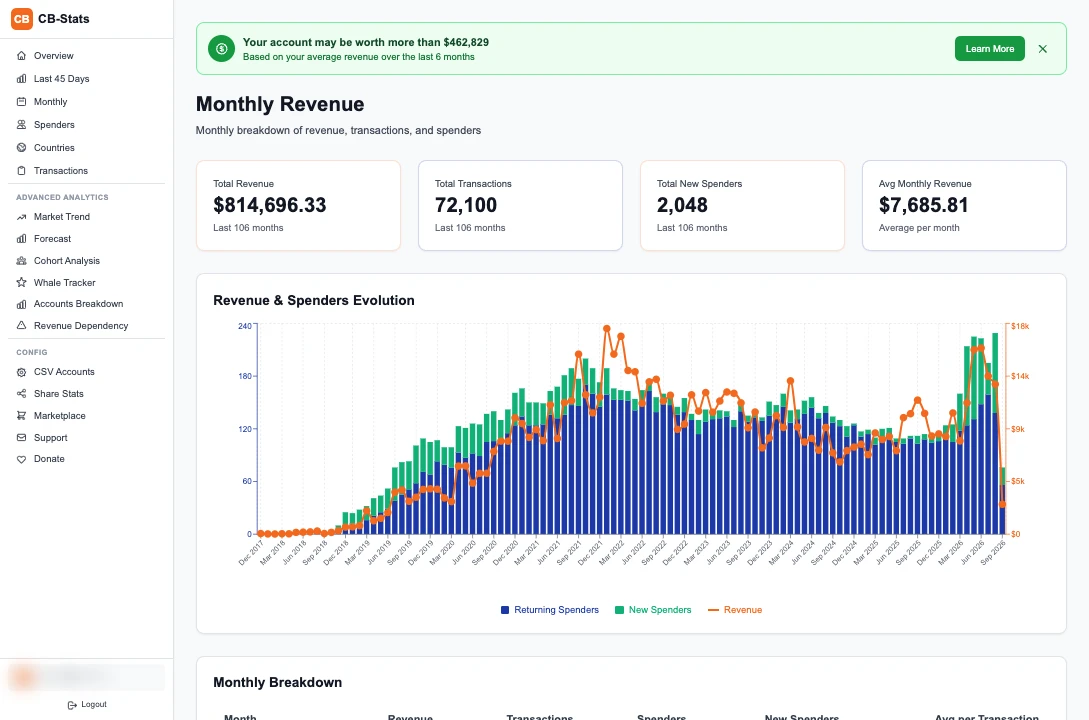This screenshot has width=1089, height=720.
Task: Click the Revenue Dependency warning icon
Action: [22, 325]
